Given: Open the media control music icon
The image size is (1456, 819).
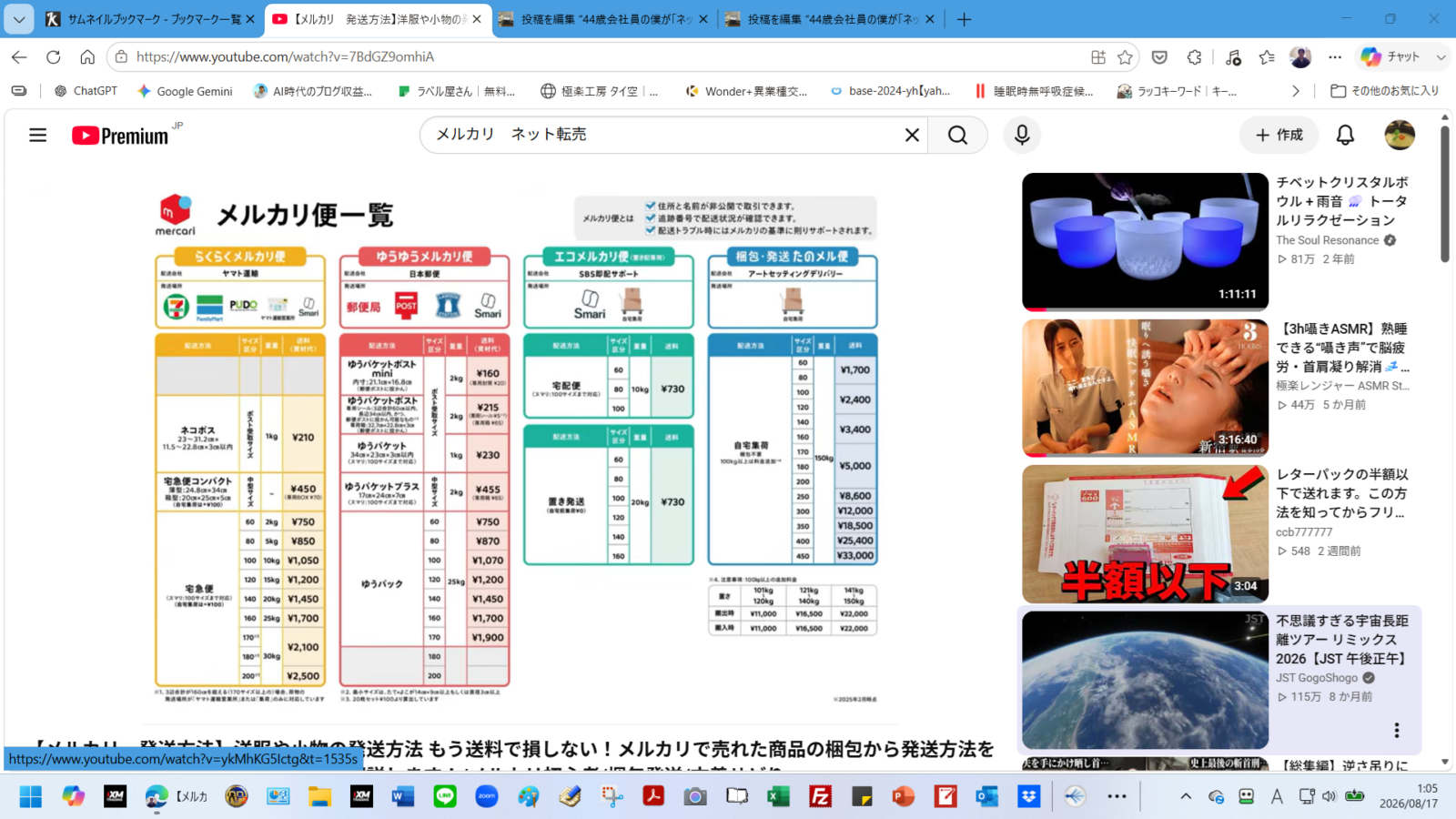Looking at the screenshot, I should [1233, 56].
